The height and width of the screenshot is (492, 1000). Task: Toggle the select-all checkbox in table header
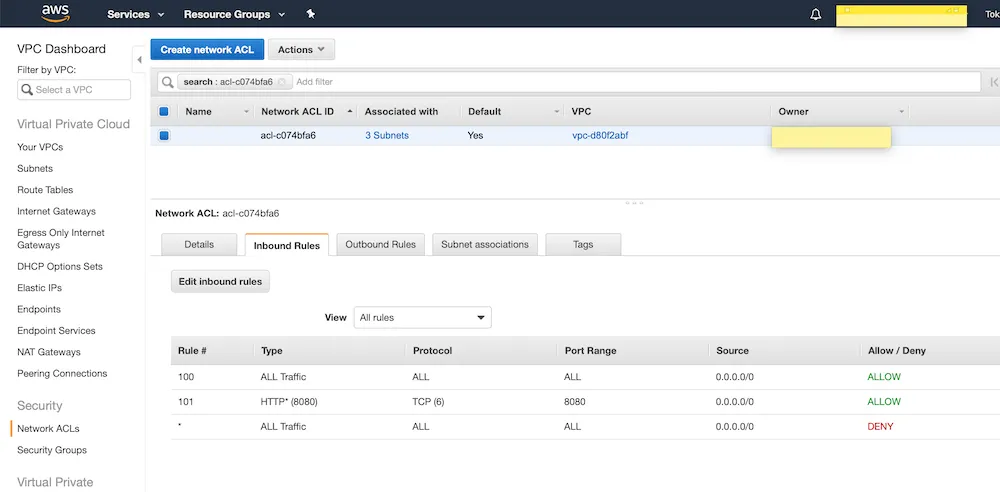click(x=164, y=111)
